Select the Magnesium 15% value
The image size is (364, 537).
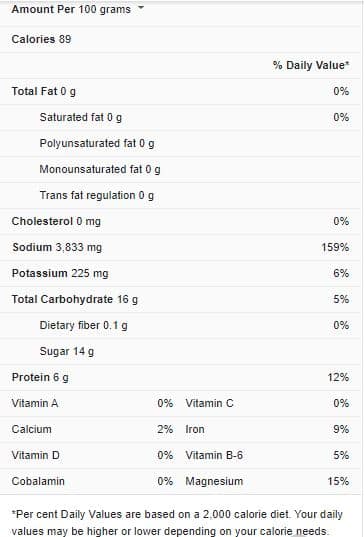click(338, 481)
